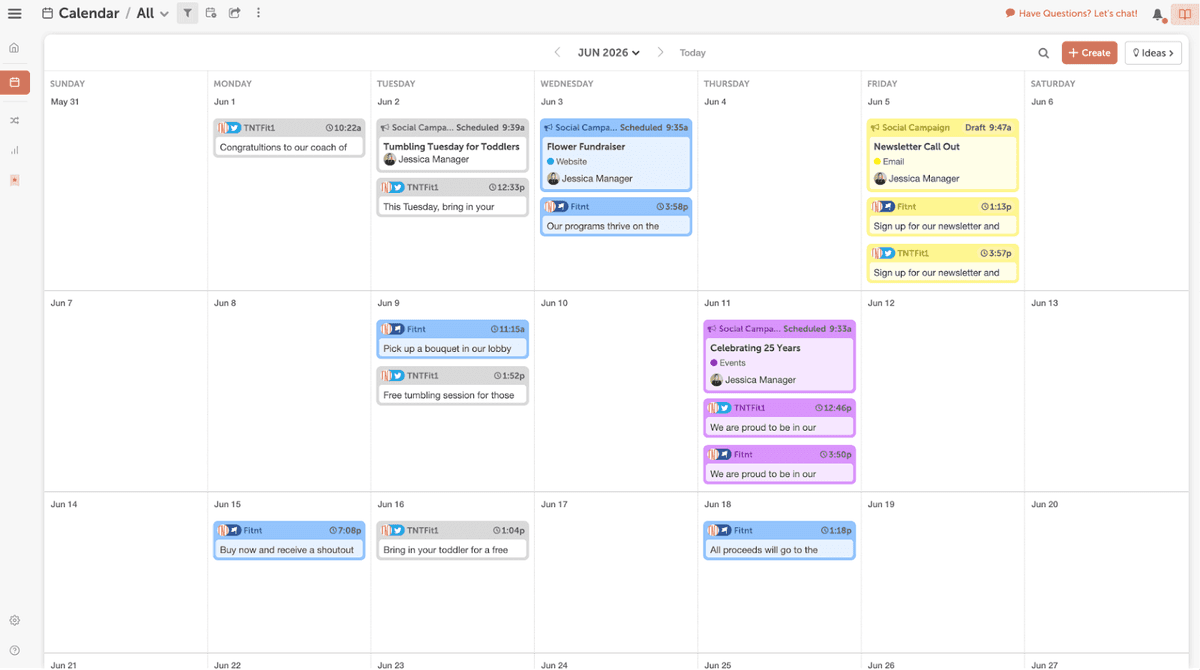This screenshot has width=1200, height=670.
Task: Click the Create button
Action: click(x=1089, y=52)
